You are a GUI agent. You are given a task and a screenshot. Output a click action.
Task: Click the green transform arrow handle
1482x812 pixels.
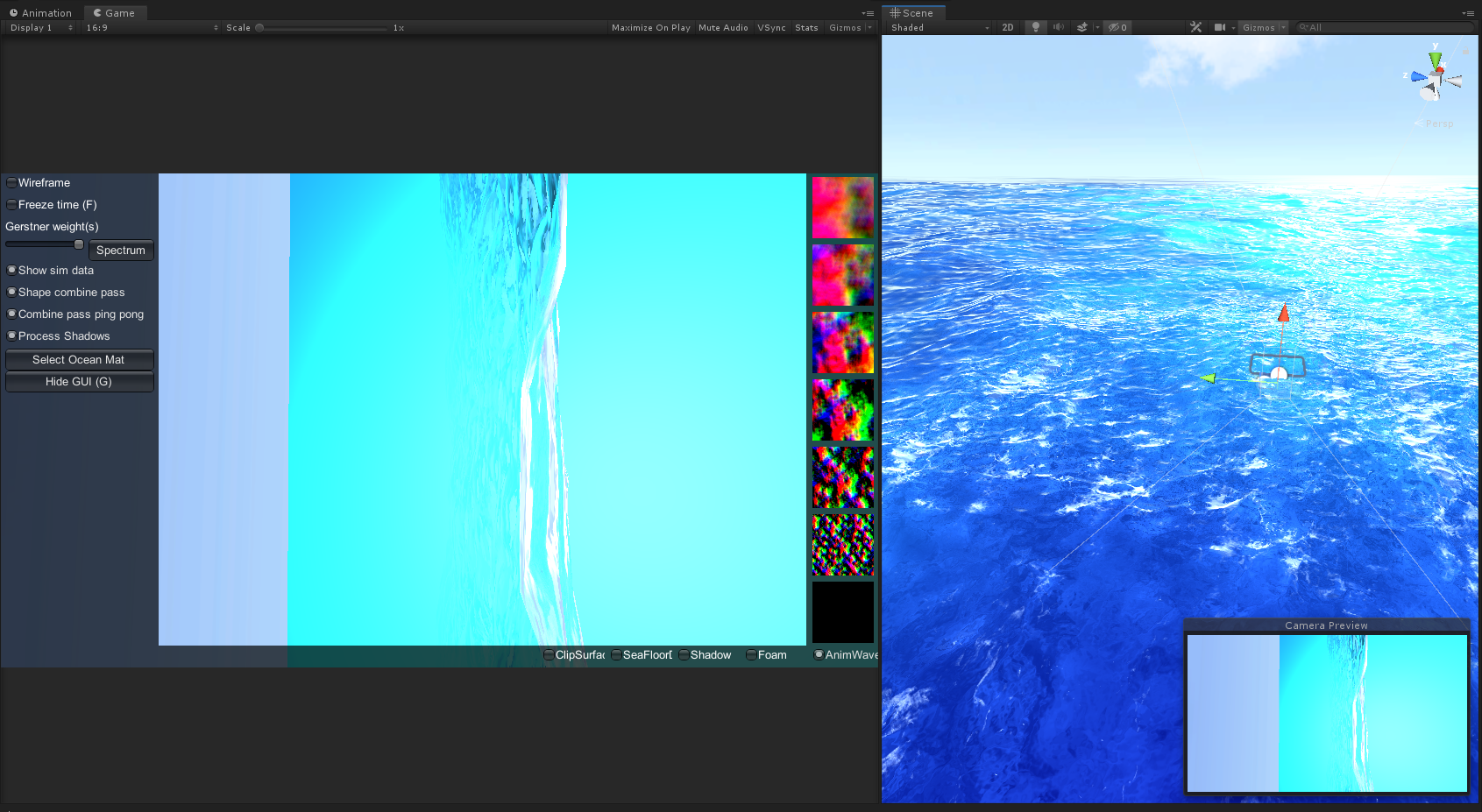pos(1208,378)
